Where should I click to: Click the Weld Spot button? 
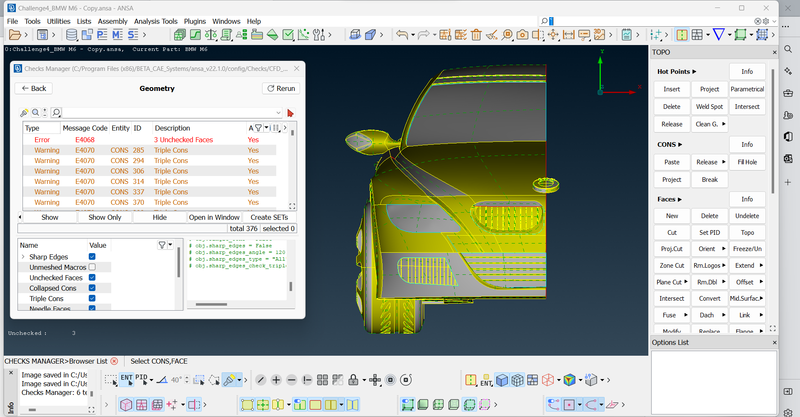(x=709, y=106)
